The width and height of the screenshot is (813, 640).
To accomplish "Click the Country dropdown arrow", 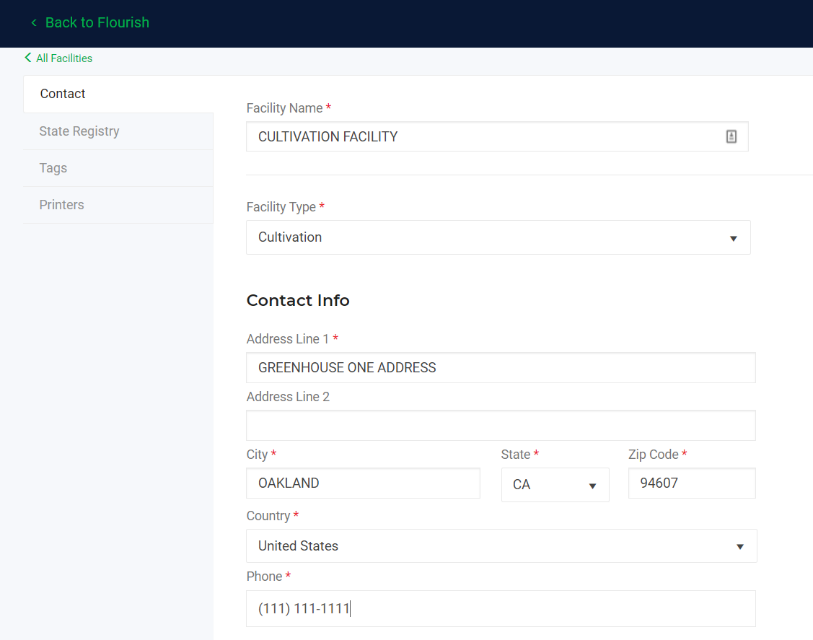I will point(740,547).
